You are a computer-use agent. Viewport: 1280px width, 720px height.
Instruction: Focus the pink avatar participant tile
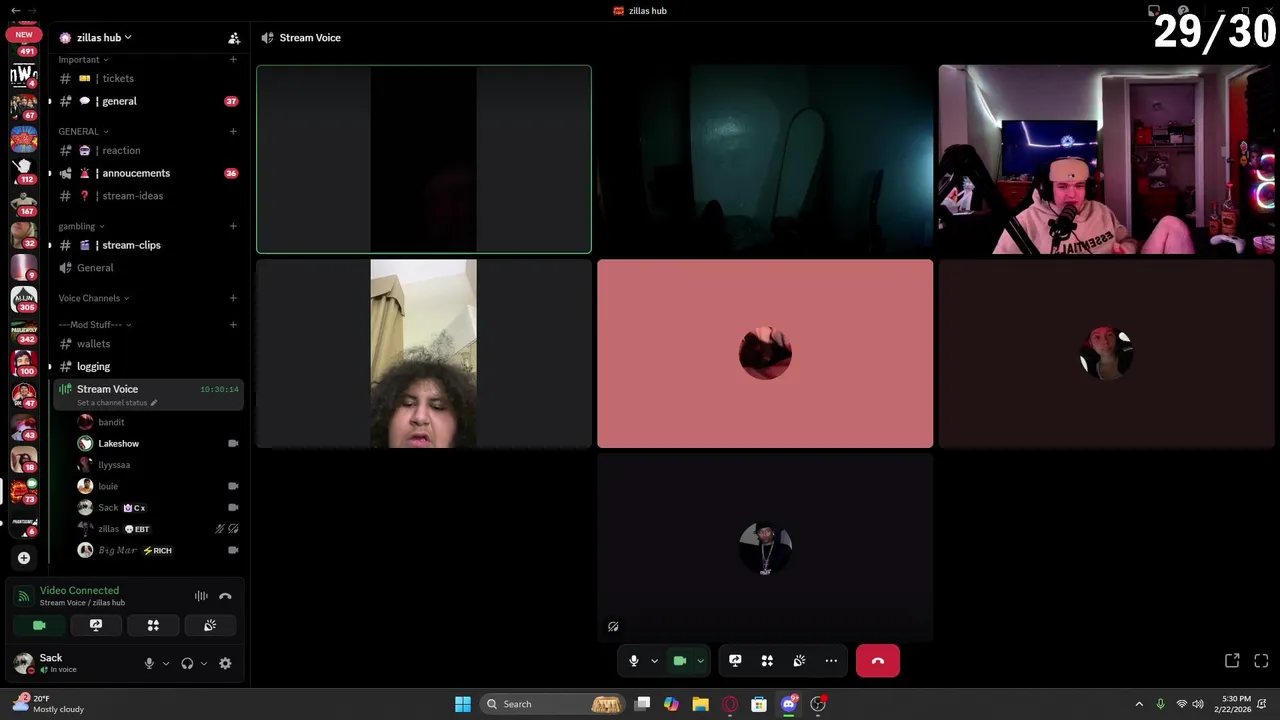pyautogui.click(x=765, y=353)
